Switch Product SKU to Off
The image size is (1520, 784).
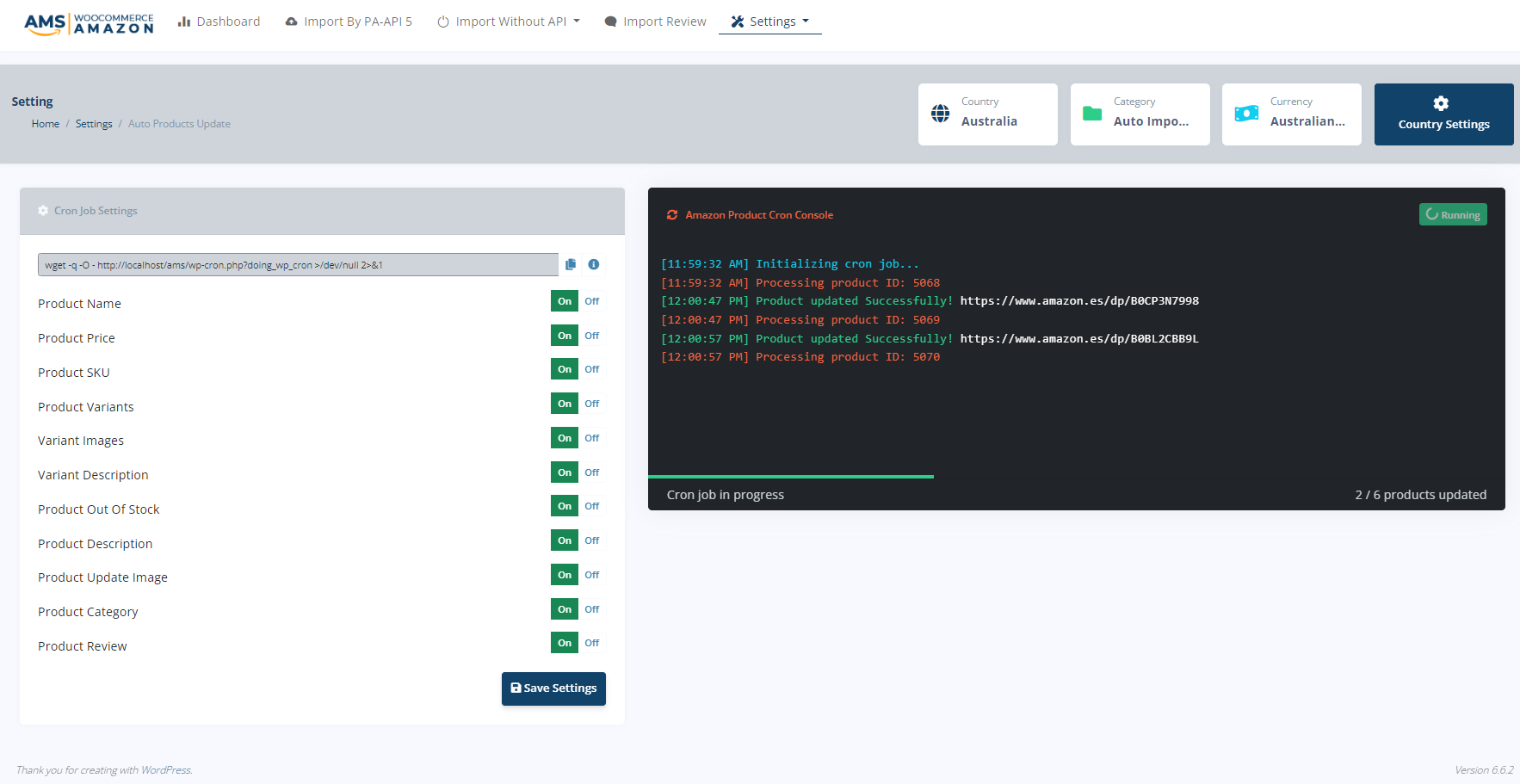tap(592, 369)
